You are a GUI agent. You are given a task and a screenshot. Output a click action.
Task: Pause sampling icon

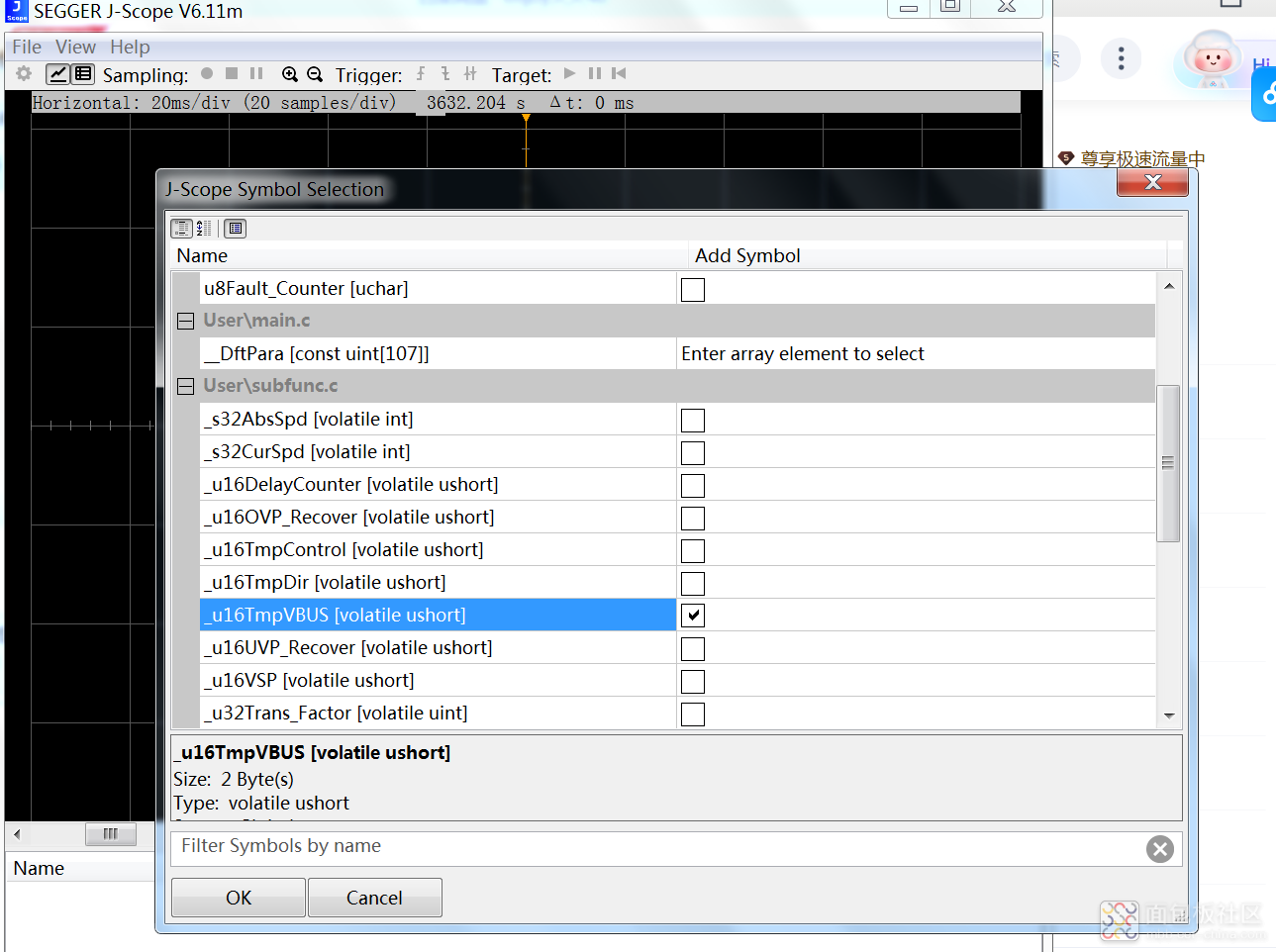tap(256, 73)
